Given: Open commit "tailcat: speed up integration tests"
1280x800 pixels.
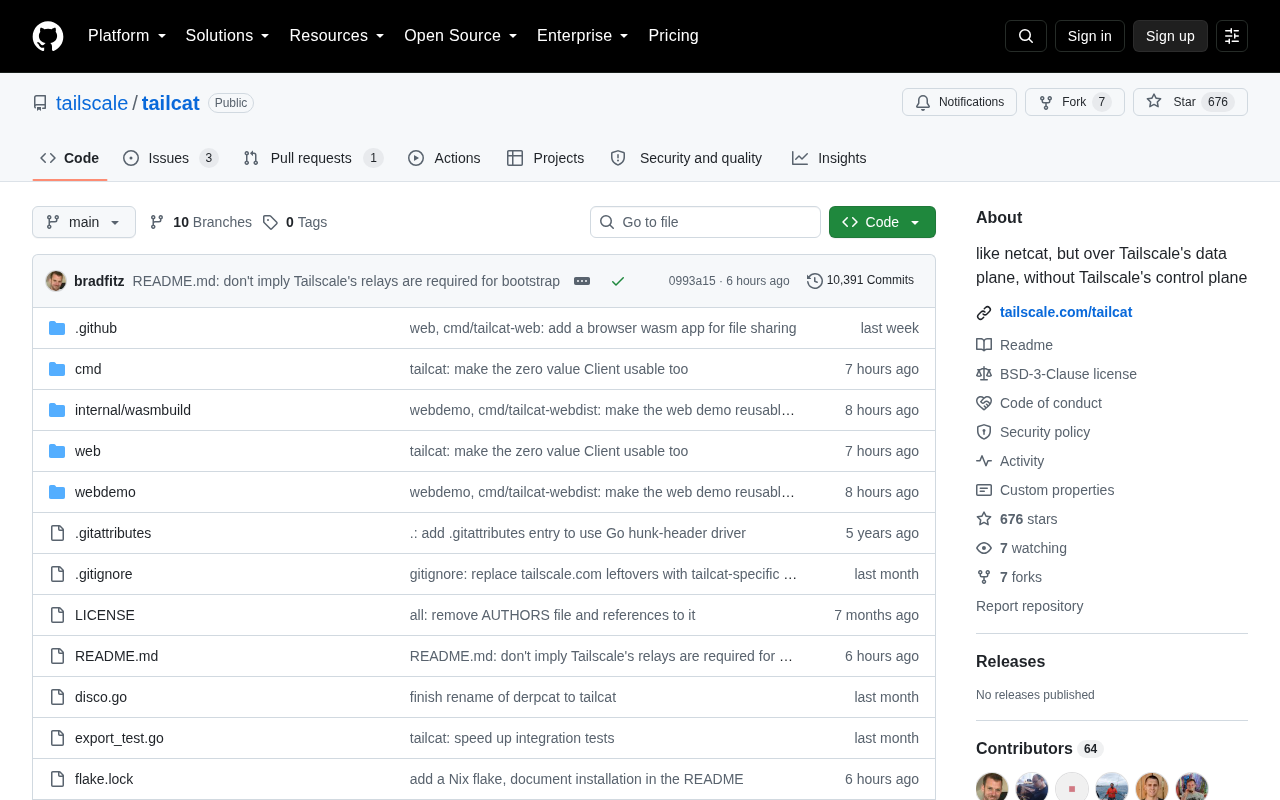Looking at the screenshot, I should pyautogui.click(x=512, y=738).
